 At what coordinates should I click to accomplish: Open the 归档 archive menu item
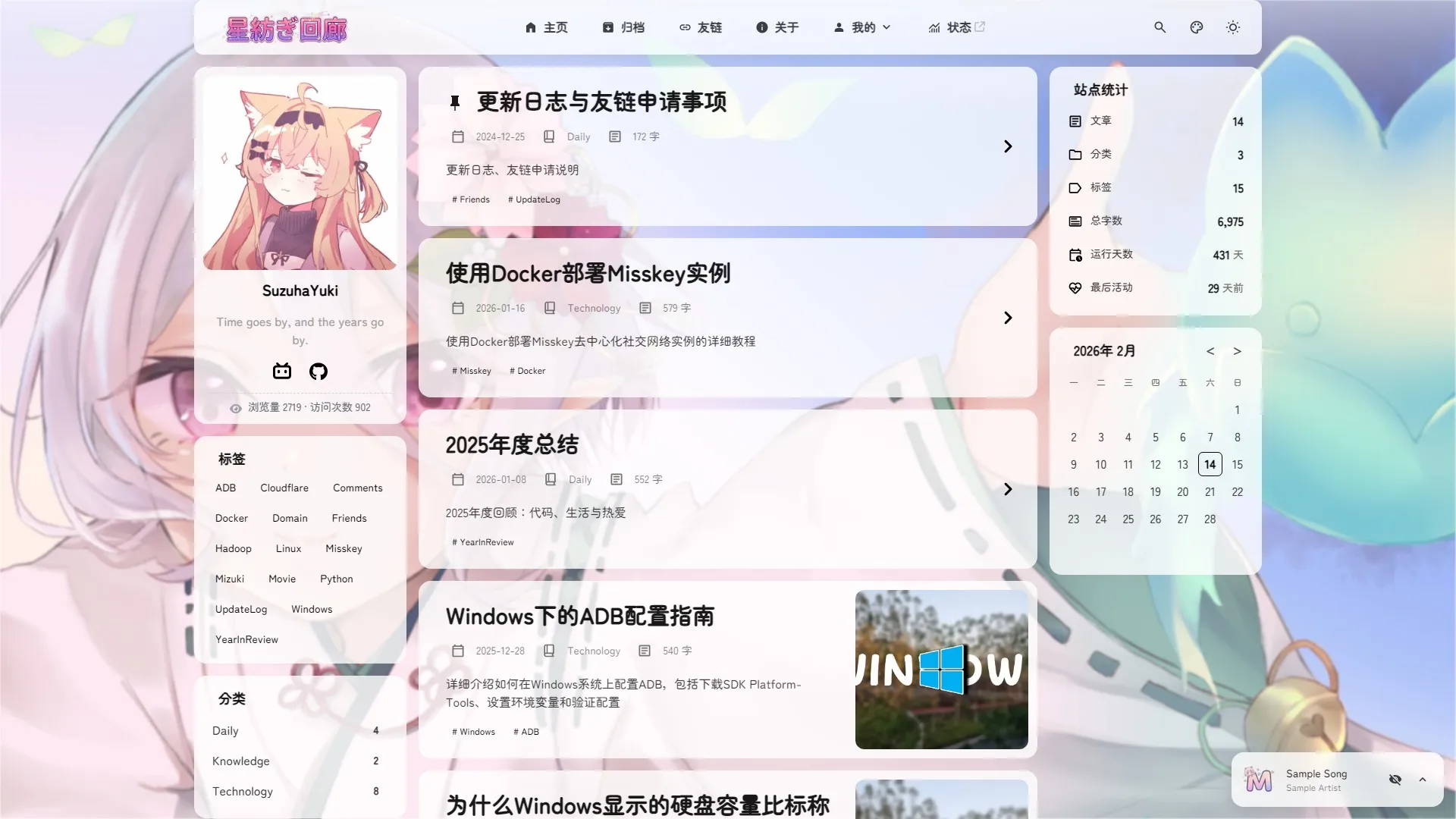click(623, 27)
